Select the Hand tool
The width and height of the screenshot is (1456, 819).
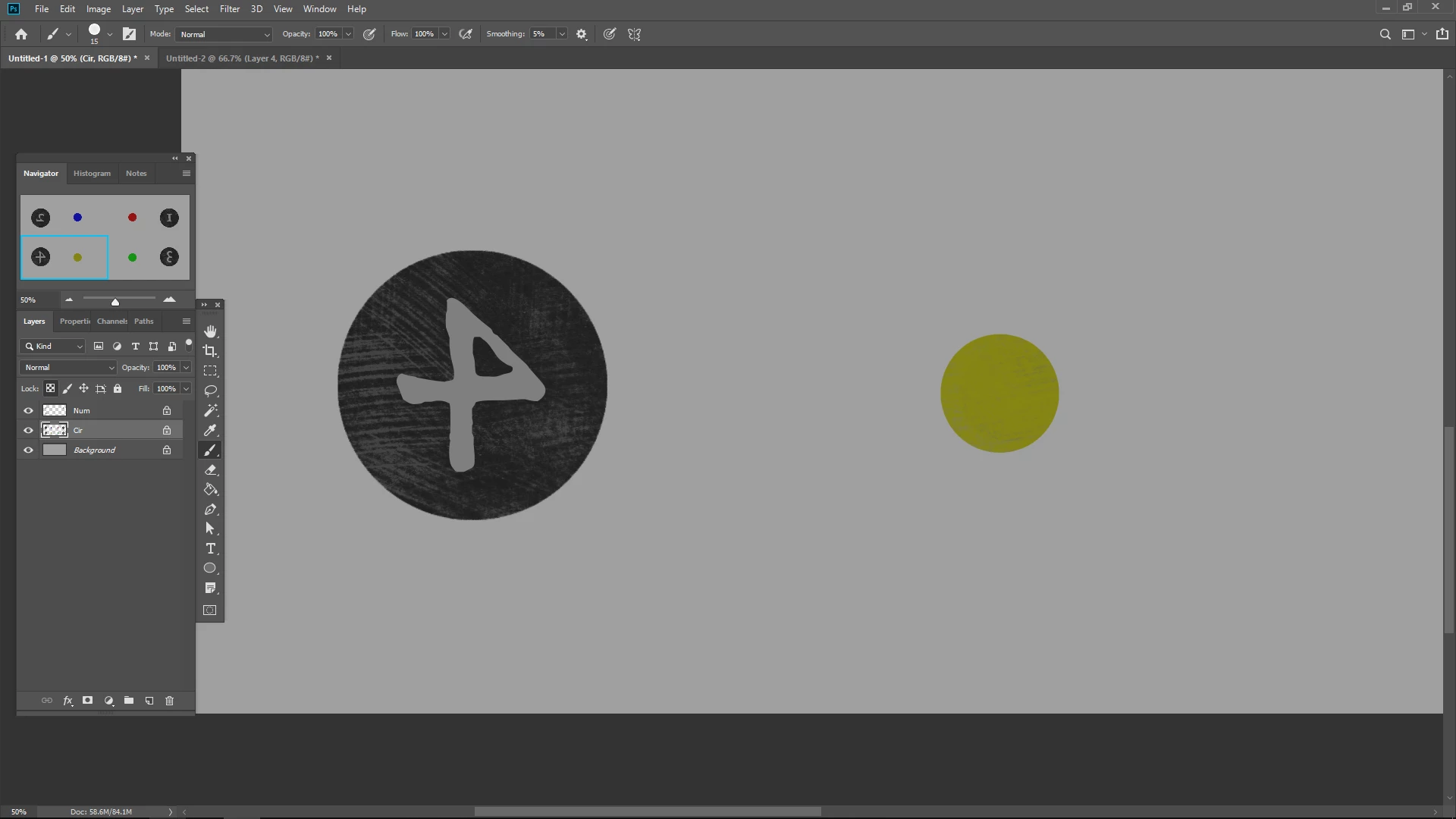point(211,331)
